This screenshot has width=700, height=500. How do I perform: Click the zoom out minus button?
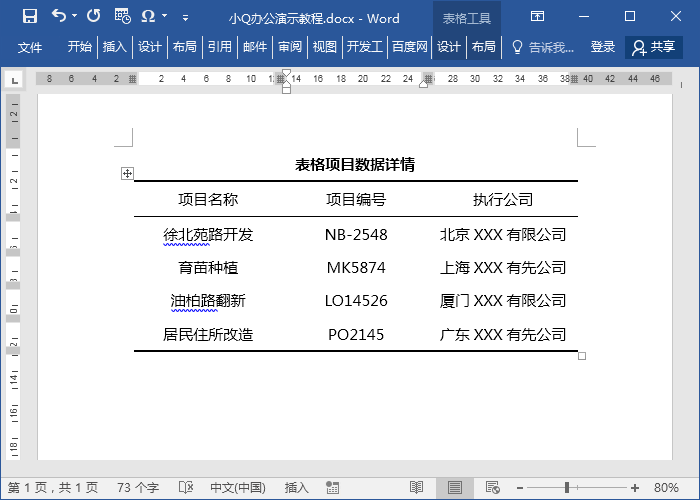tap(520, 488)
